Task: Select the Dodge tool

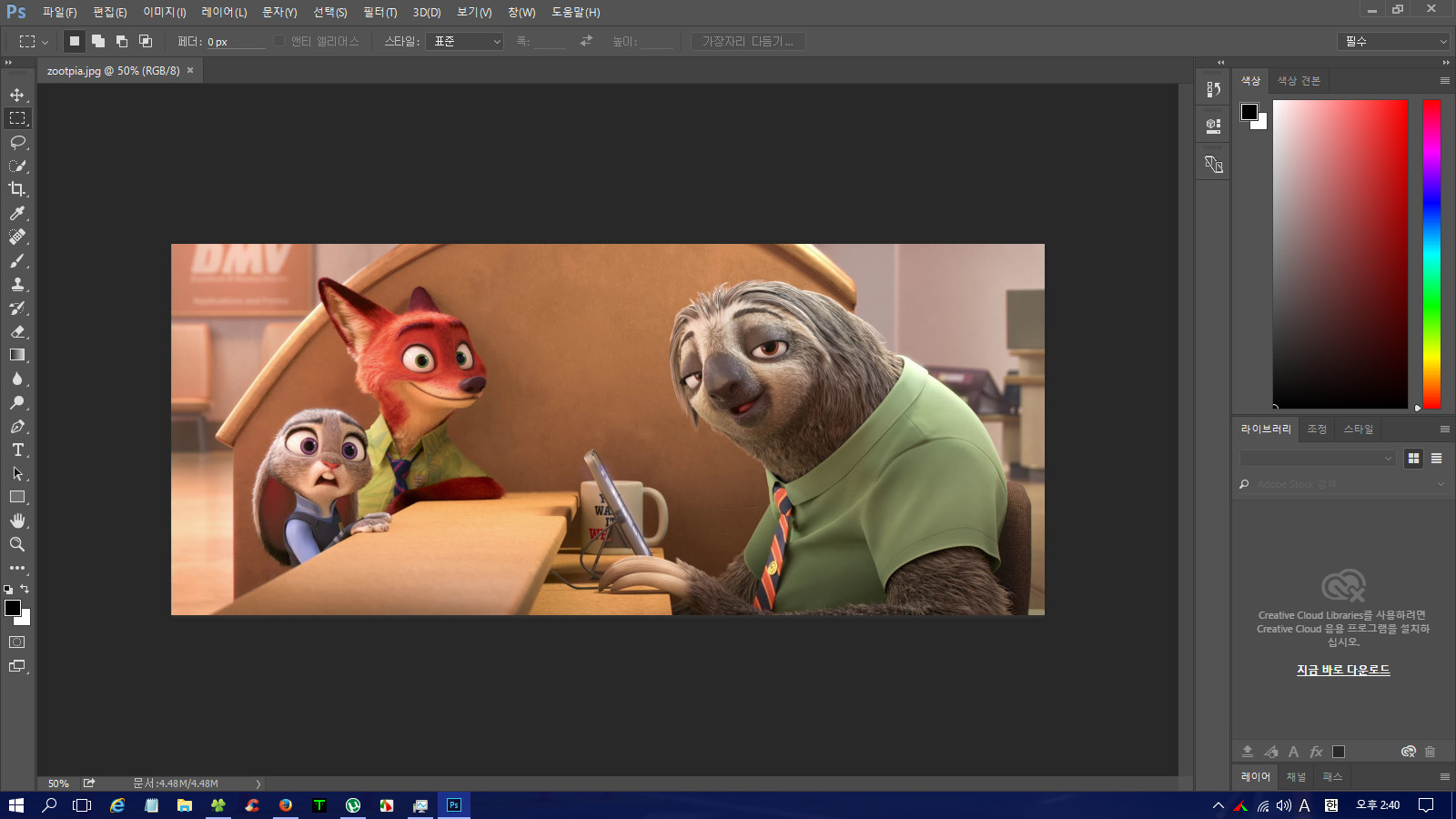Action: coord(17,402)
